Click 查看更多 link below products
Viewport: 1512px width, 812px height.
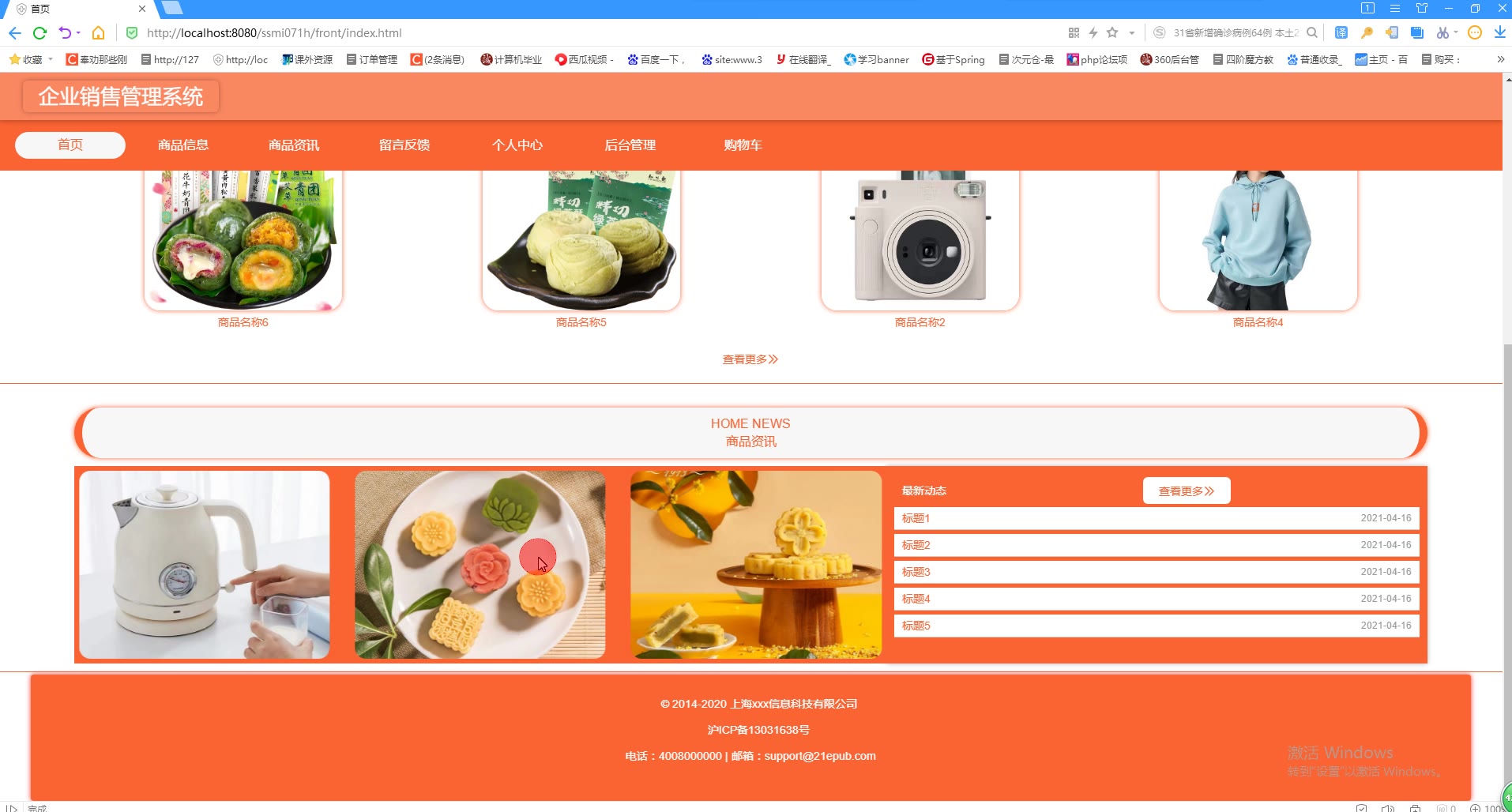click(x=750, y=359)
